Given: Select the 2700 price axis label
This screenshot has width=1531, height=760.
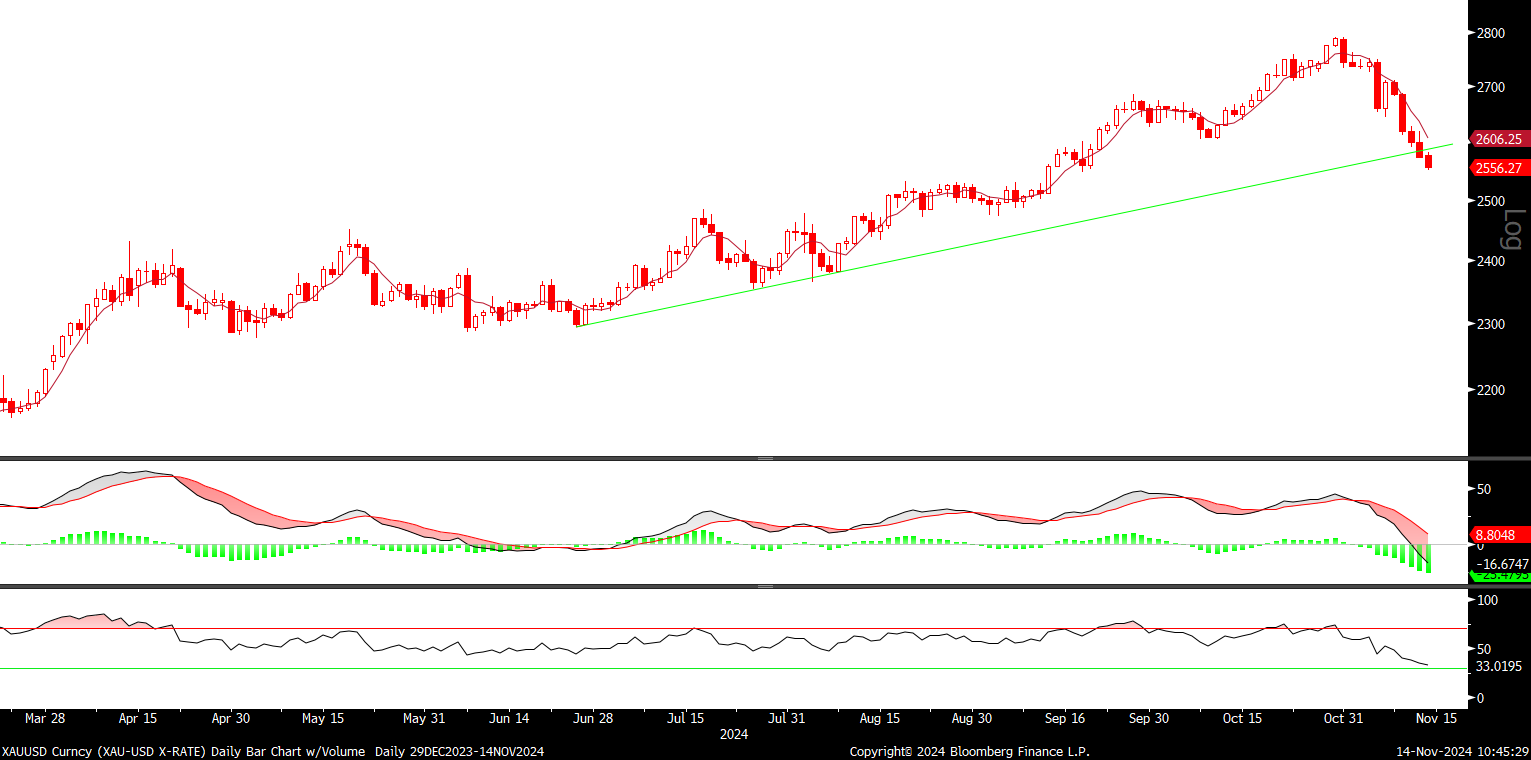Looking at the screenshot, I should pos(1491,87).
